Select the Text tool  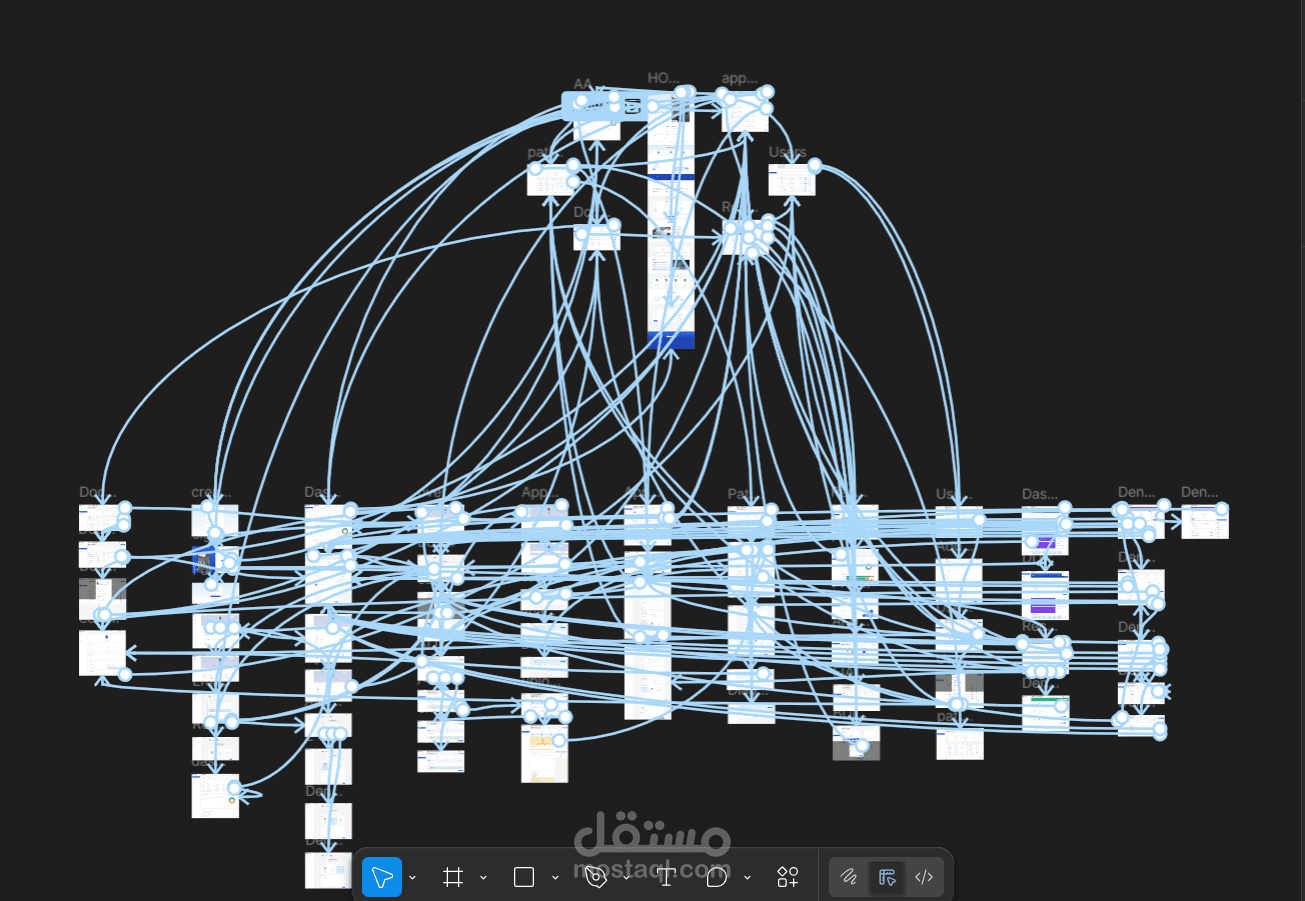[666, 877]
